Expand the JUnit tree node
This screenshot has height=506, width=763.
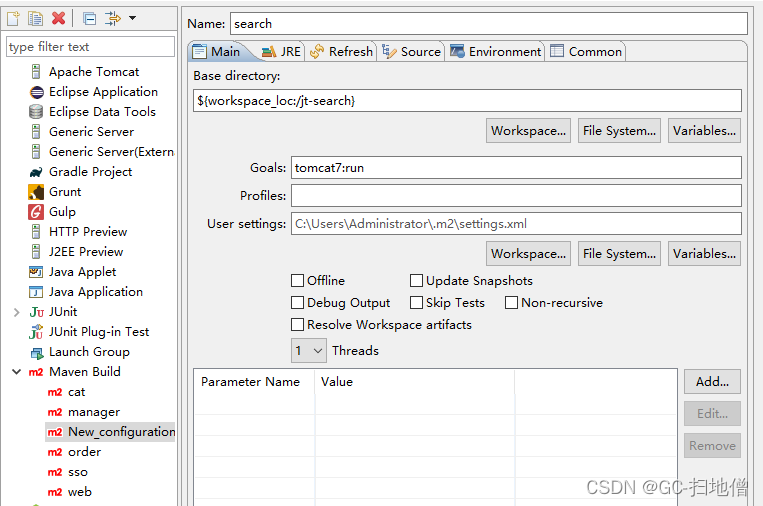17,312
